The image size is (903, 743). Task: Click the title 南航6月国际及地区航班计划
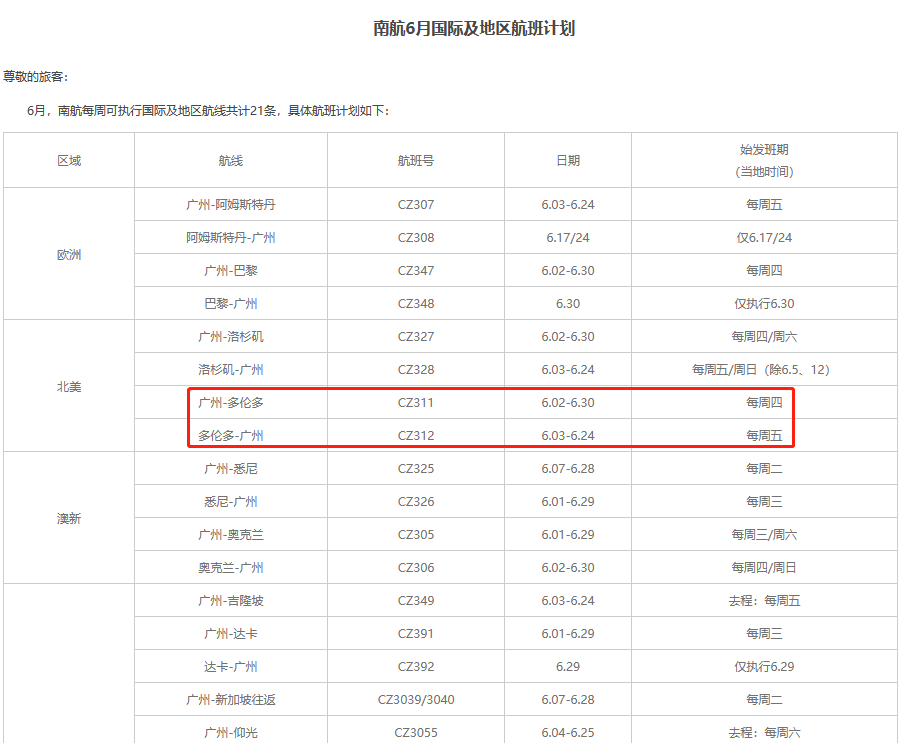click(473, 28)
